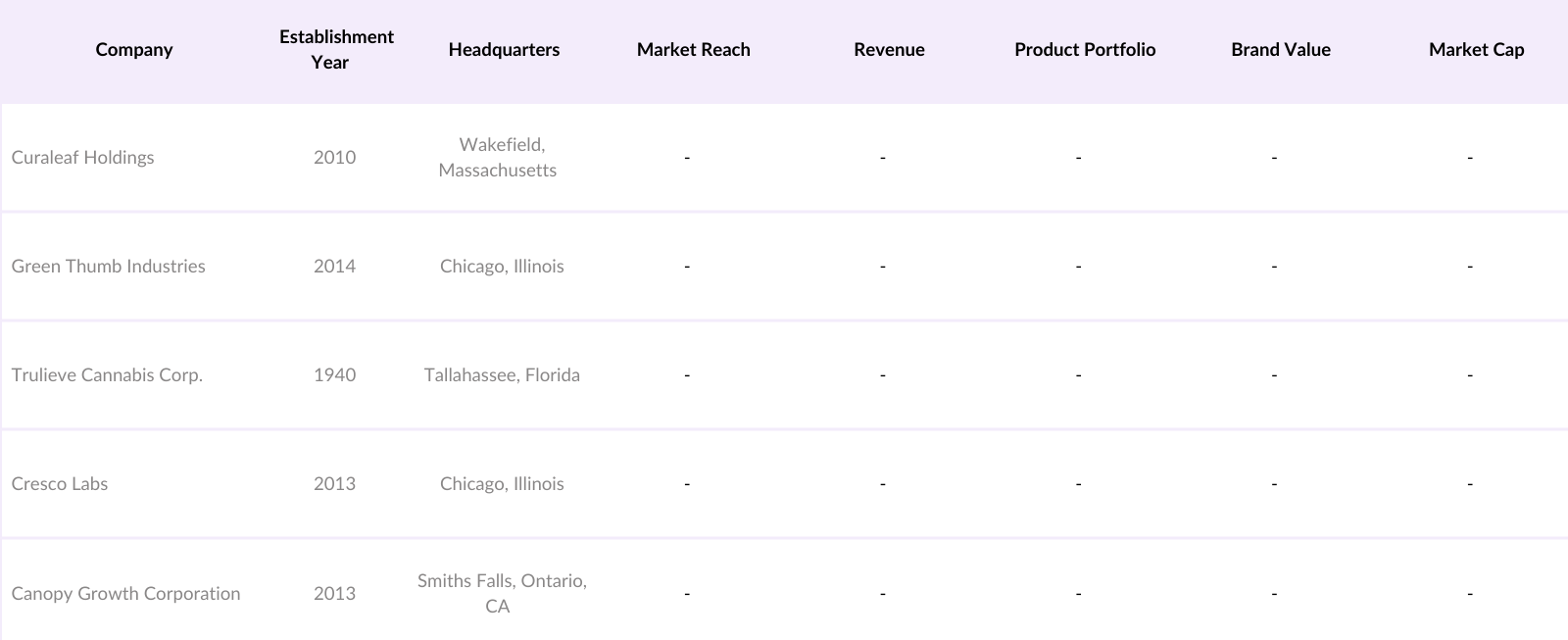The width and height of the screenshot is (1568, 640).
Task: Click Green Thumb's Brand Value dash cell
Action: click(x=1274, y=267)
